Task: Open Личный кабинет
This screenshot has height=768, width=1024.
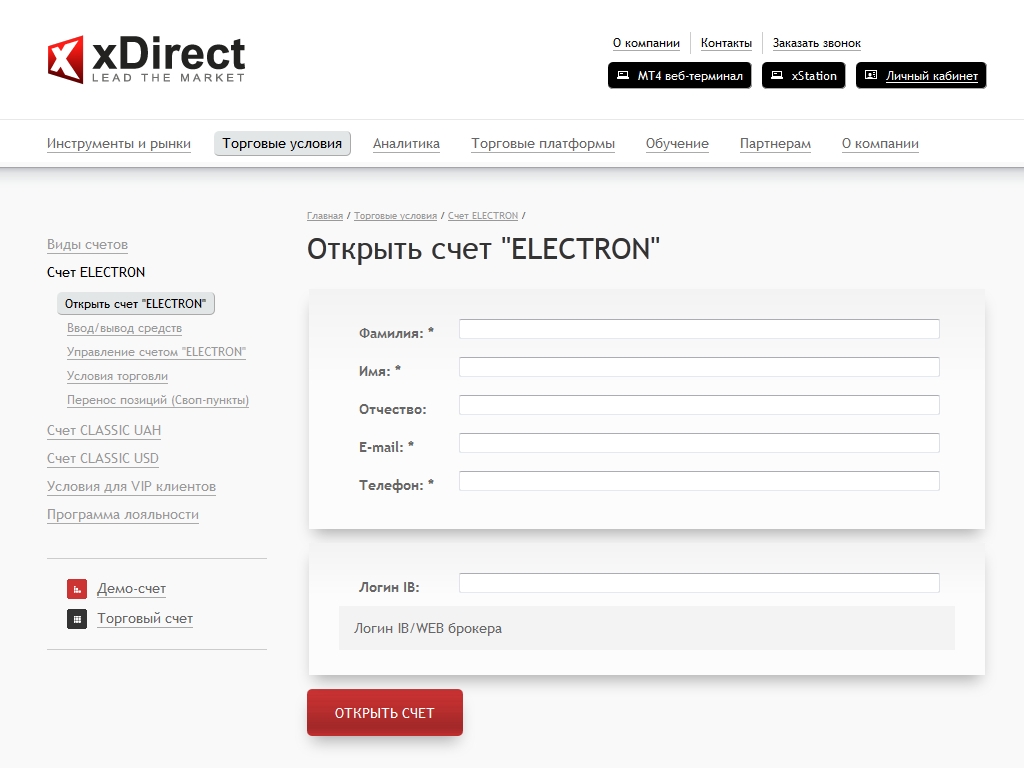Action: [921, 76]
